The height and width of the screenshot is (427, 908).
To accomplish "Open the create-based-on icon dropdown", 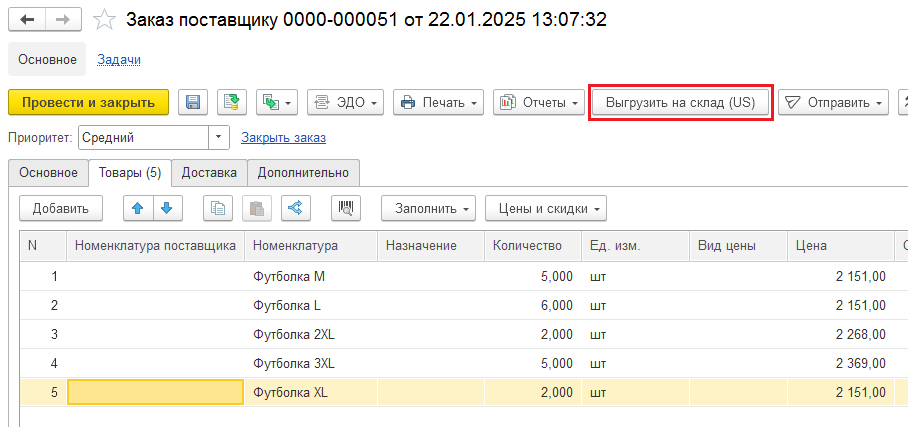I will tap(278, 102).
